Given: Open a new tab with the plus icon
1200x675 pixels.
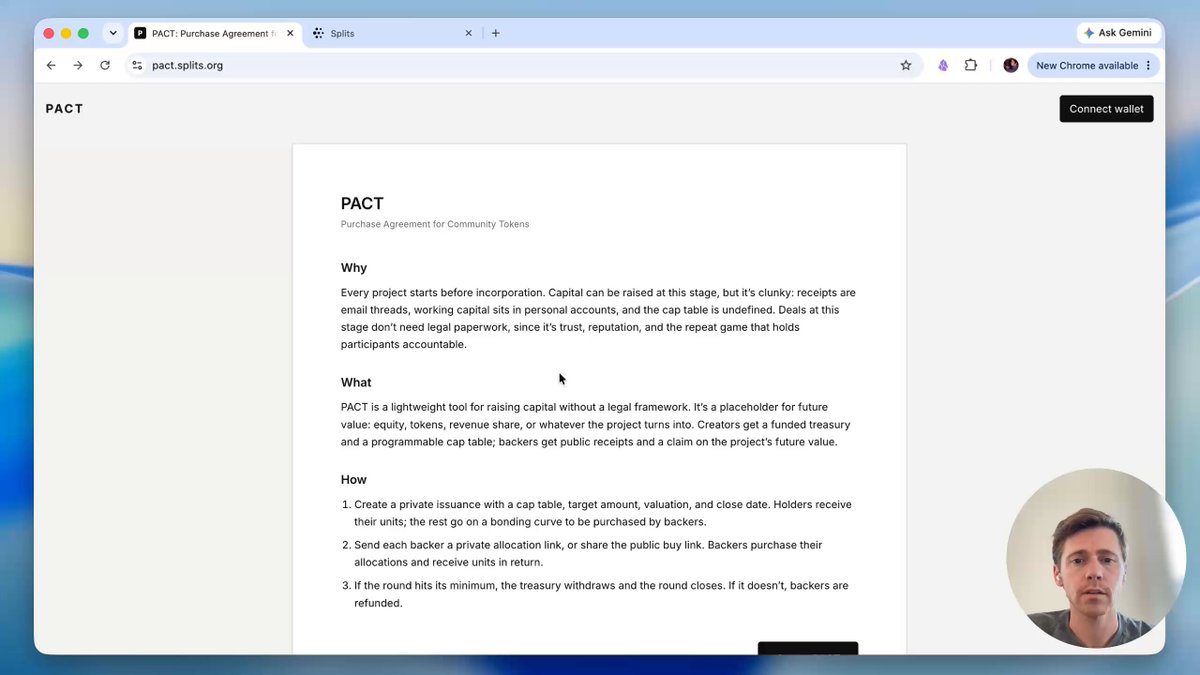Looking at the screenshot, I should 496,33.
